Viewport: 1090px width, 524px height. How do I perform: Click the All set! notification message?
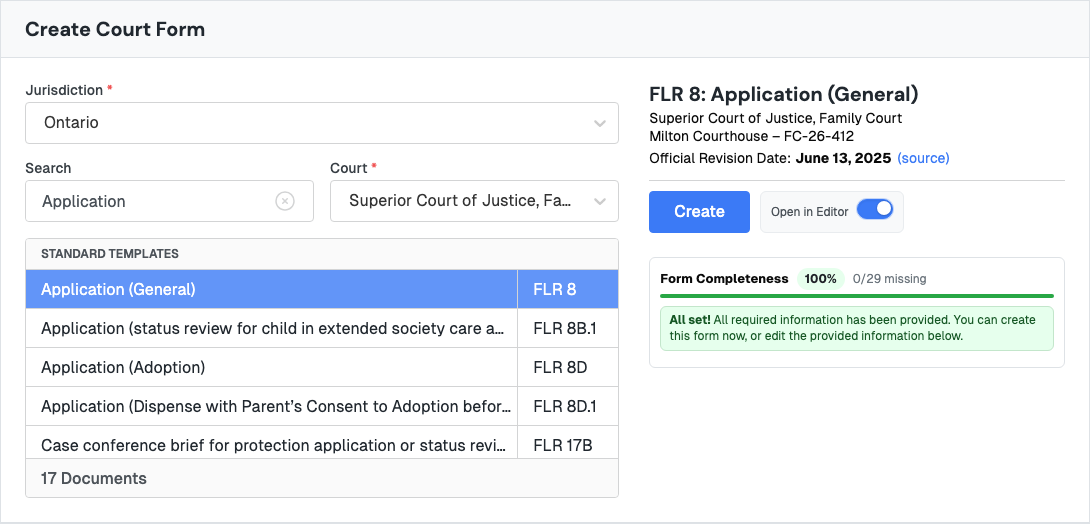tap(856, 328)
